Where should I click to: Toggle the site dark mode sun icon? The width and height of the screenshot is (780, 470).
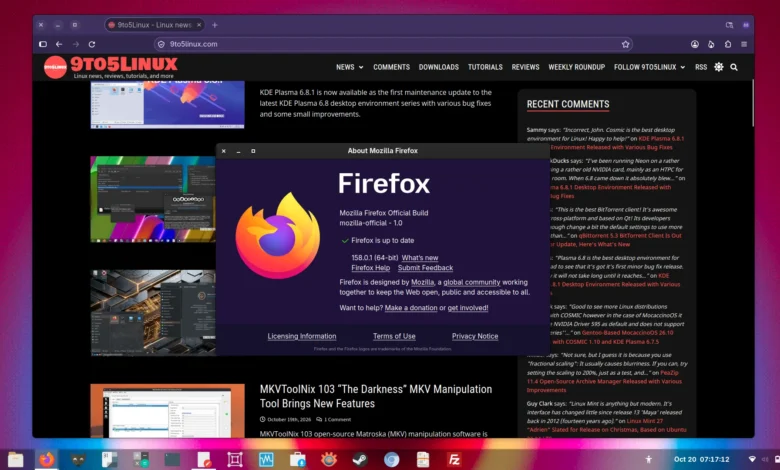719,67
